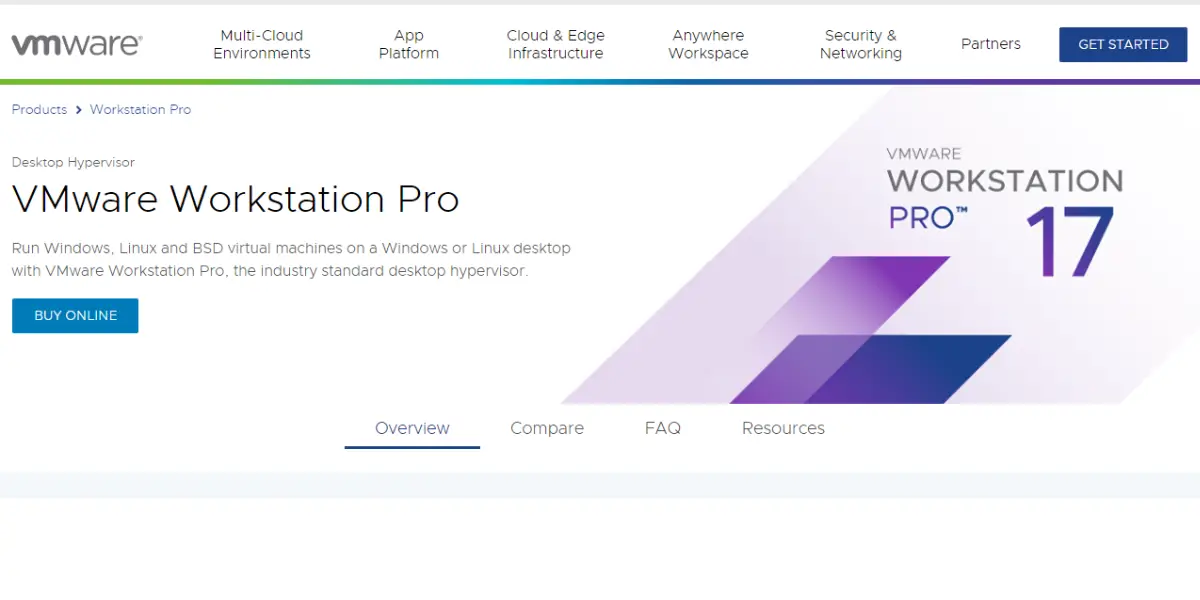Open the App Platform menu
The image size is (1200, 600).
[409, 44]
